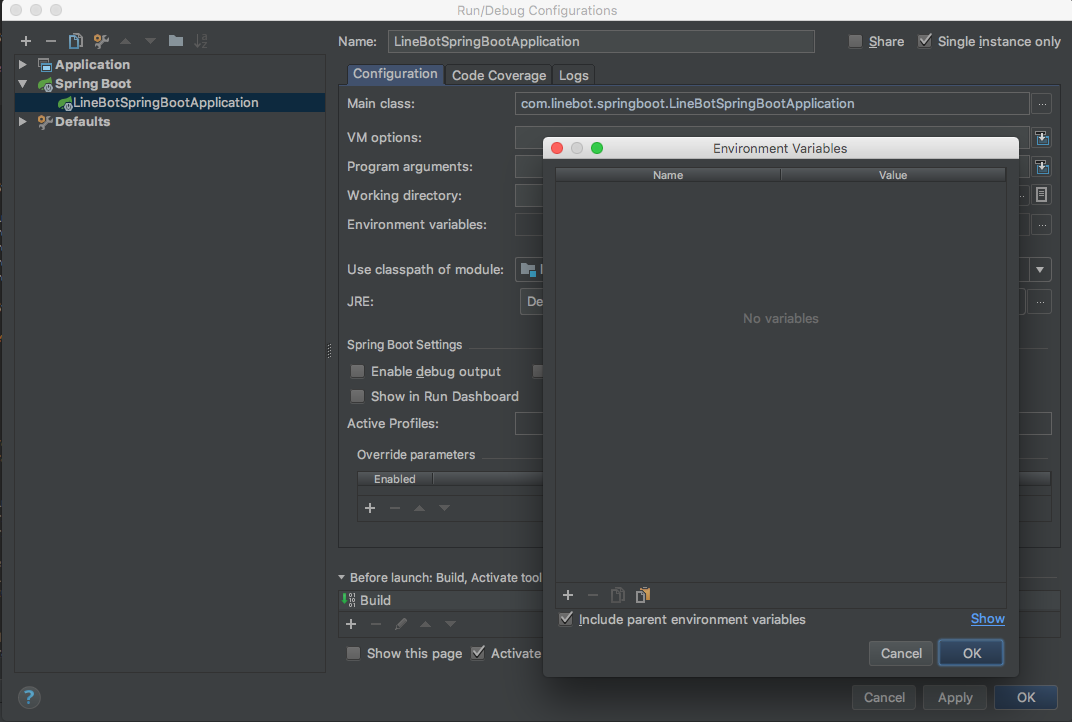Move override parameter up arrow
Viewport: 1072px width, 722px height.
coord(419,508)
